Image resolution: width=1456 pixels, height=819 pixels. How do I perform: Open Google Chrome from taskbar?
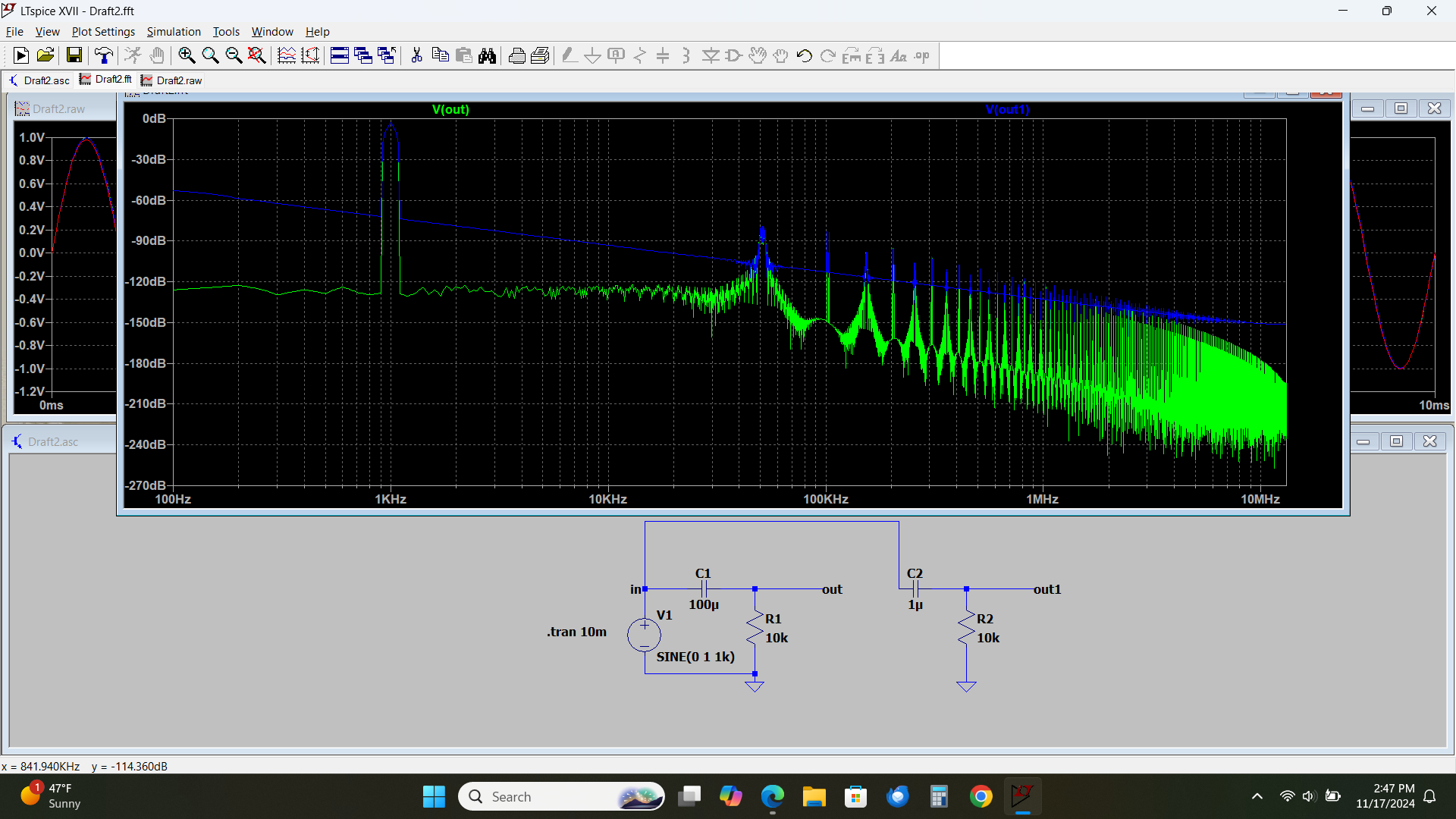[981, 796]
